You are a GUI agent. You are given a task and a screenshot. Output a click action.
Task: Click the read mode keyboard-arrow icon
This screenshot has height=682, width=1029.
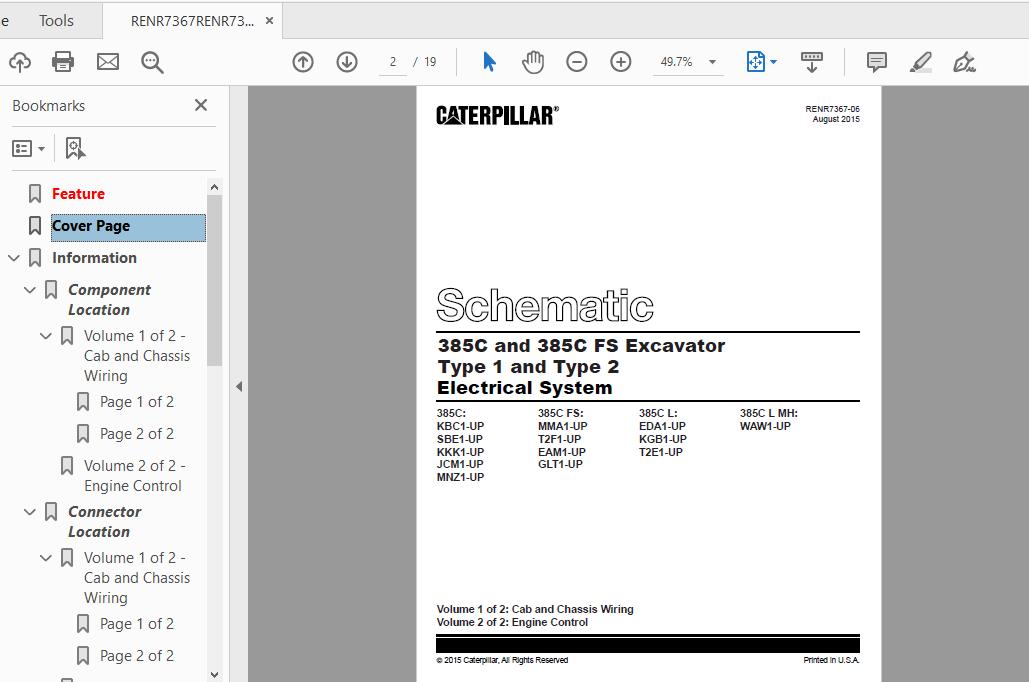coord(812,62)
